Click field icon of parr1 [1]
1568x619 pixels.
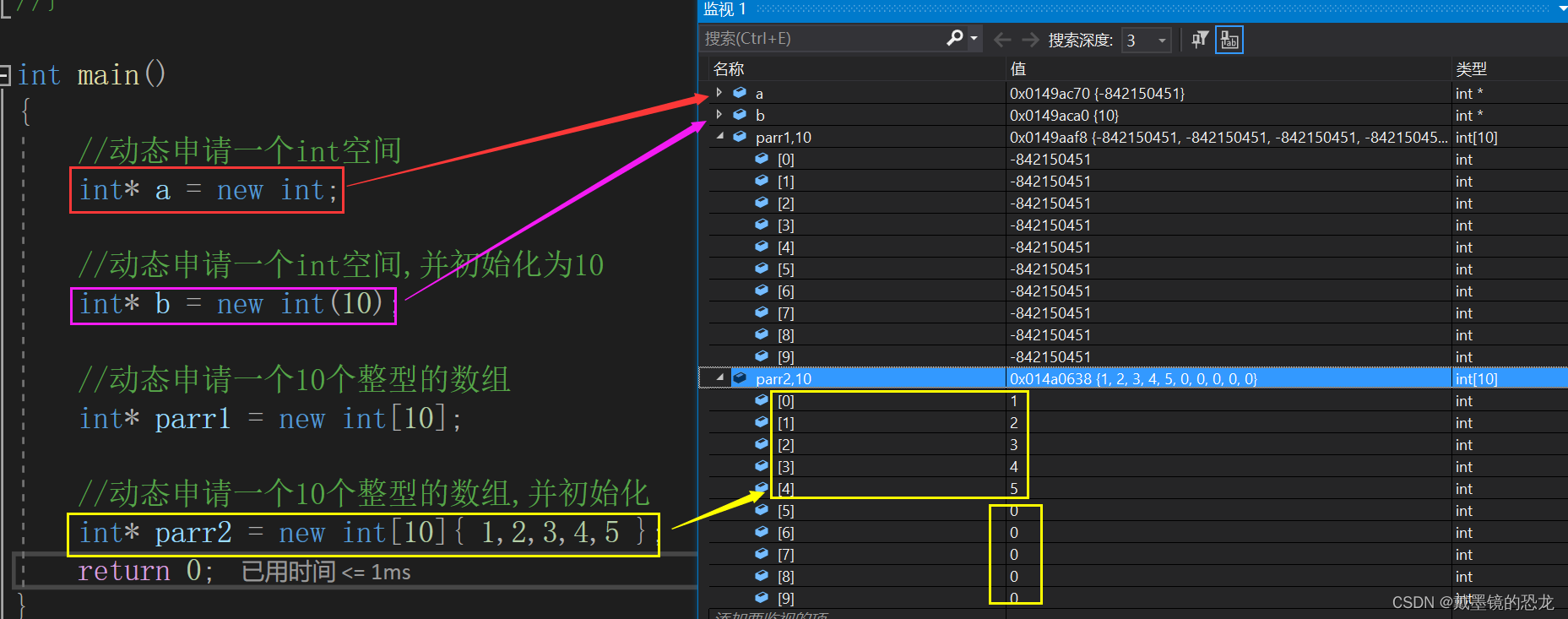pyautogui.click(x=762, y=181)
